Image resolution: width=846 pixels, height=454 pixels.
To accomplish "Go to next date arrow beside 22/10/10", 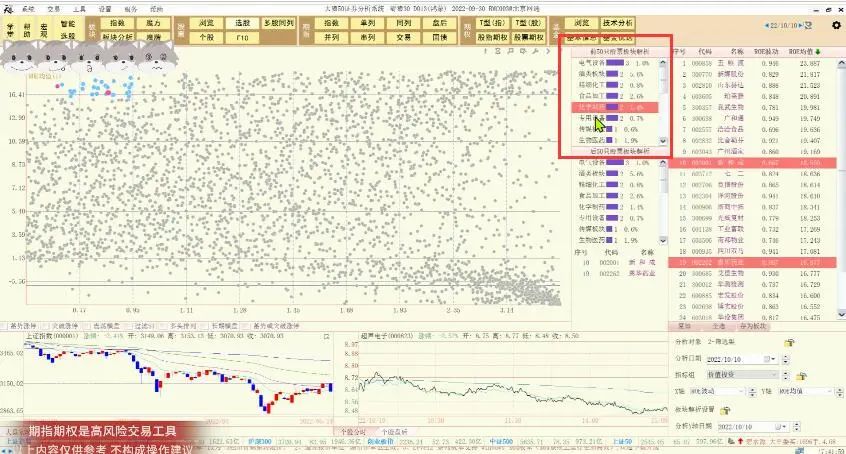I will 801,25.
